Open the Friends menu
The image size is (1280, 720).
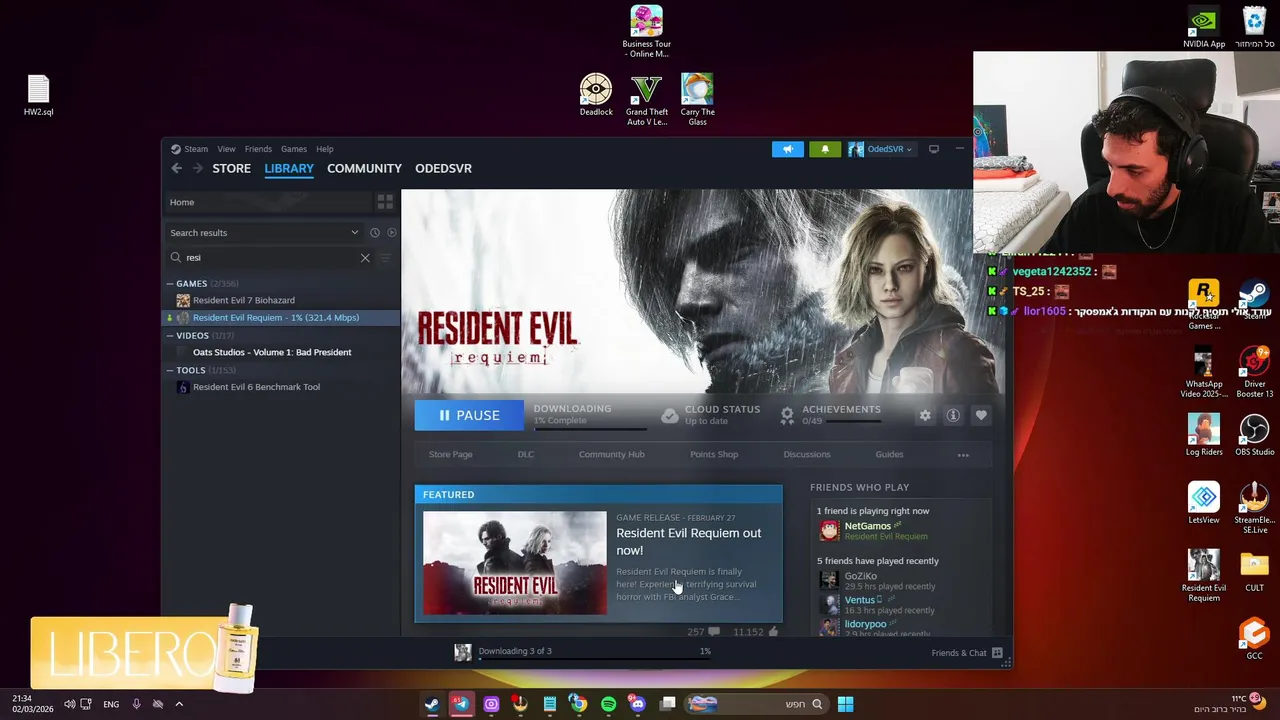[x=258, y=149]
